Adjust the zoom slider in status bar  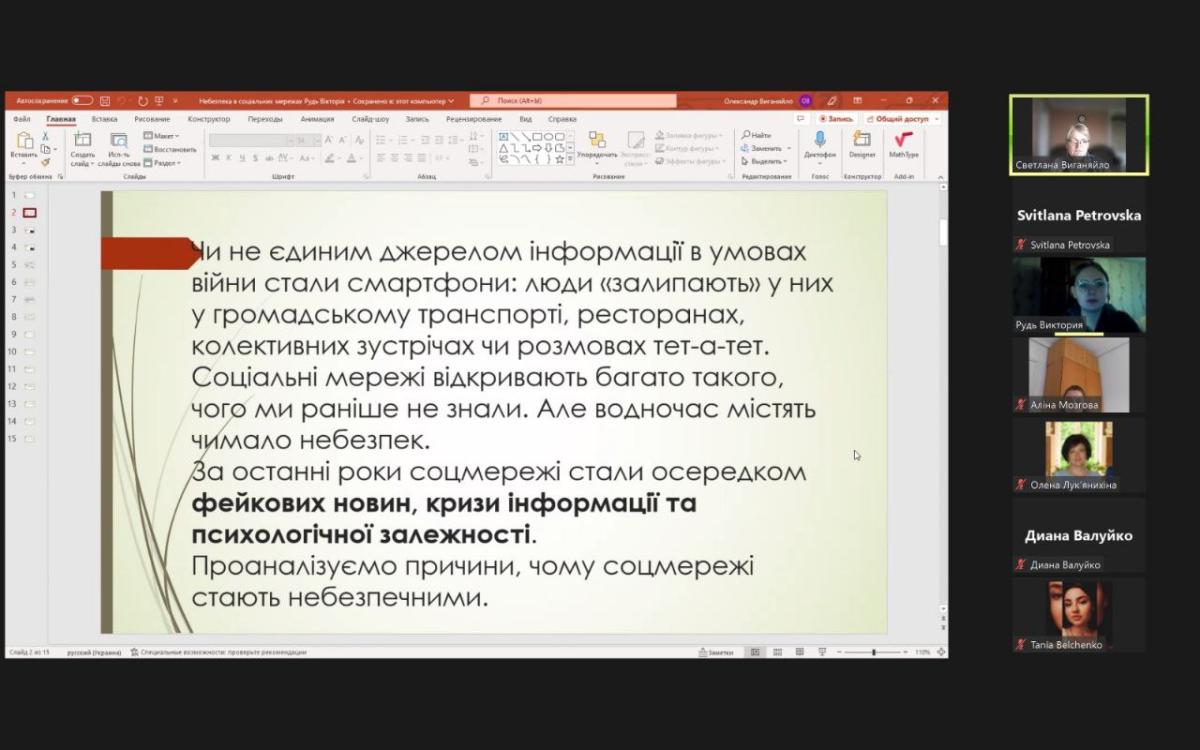[873, 652]
